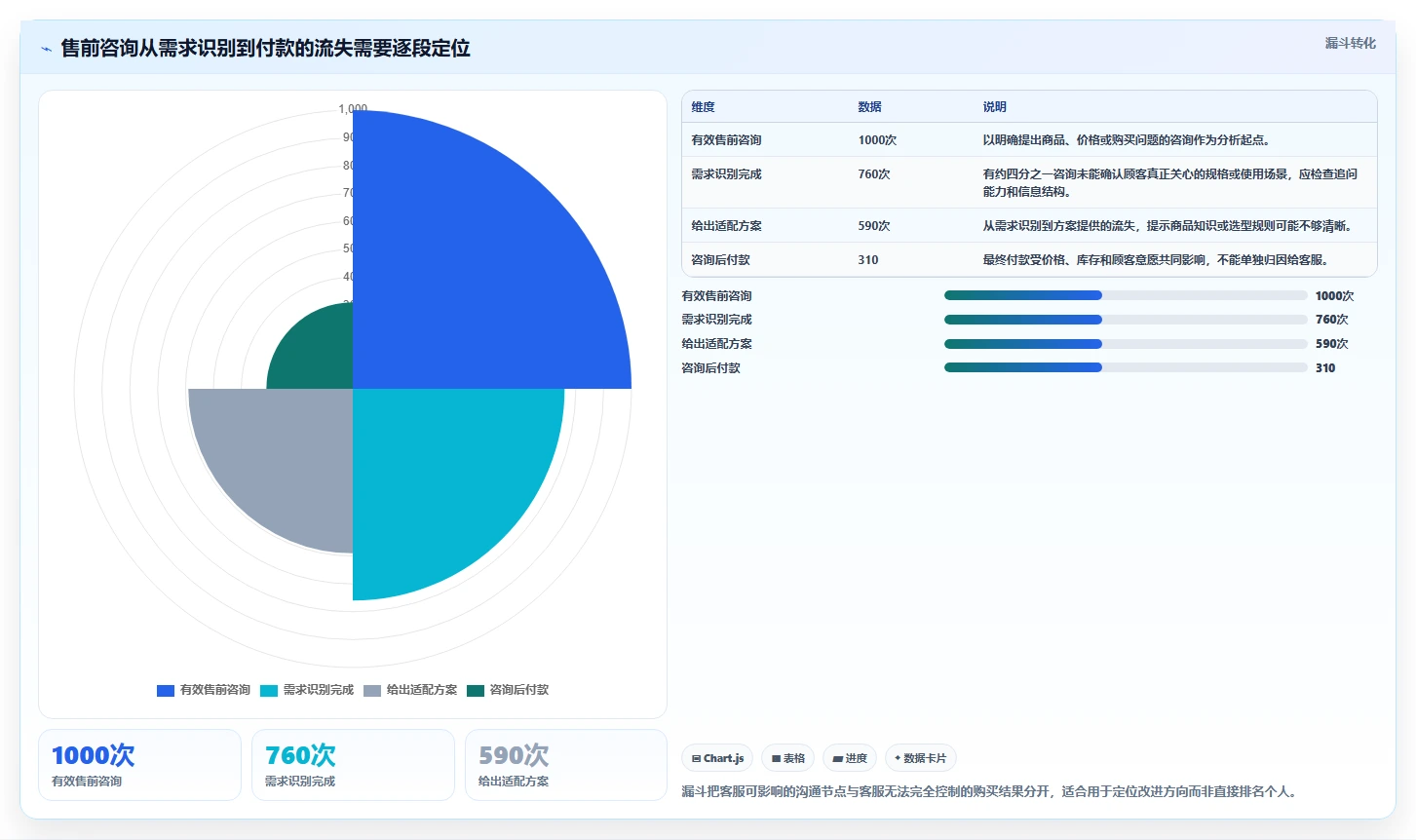Click the 需求识别完成 progress list label
The width and height of the screenshot is (1416, 840).
pos(716,320)
